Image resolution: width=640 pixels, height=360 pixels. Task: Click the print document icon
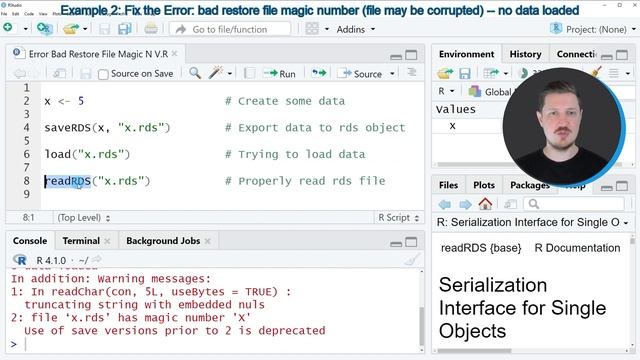pyautogui.click(x=151, y=29)
